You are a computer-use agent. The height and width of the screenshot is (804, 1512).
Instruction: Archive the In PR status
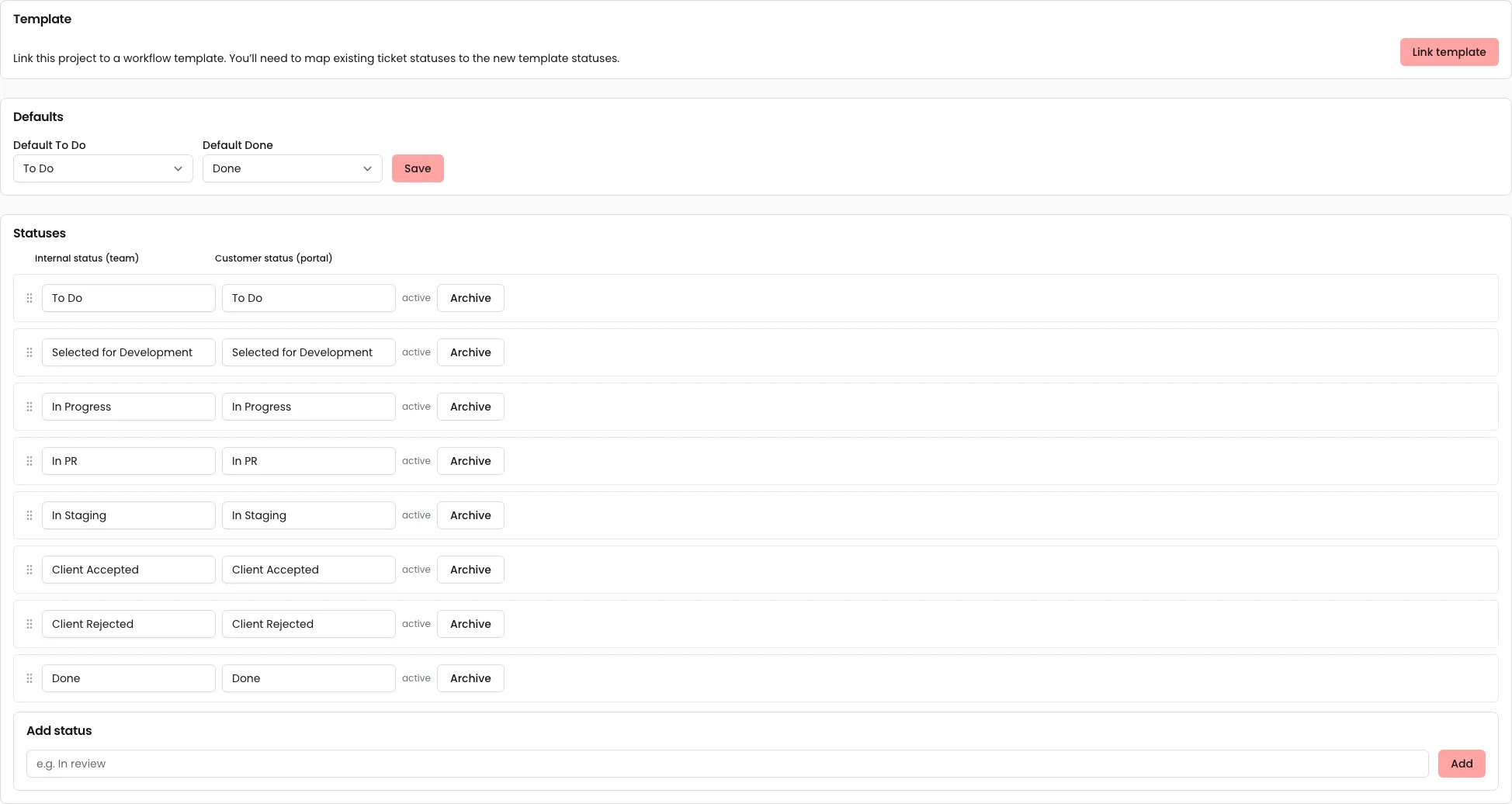(x=470, y=460)
